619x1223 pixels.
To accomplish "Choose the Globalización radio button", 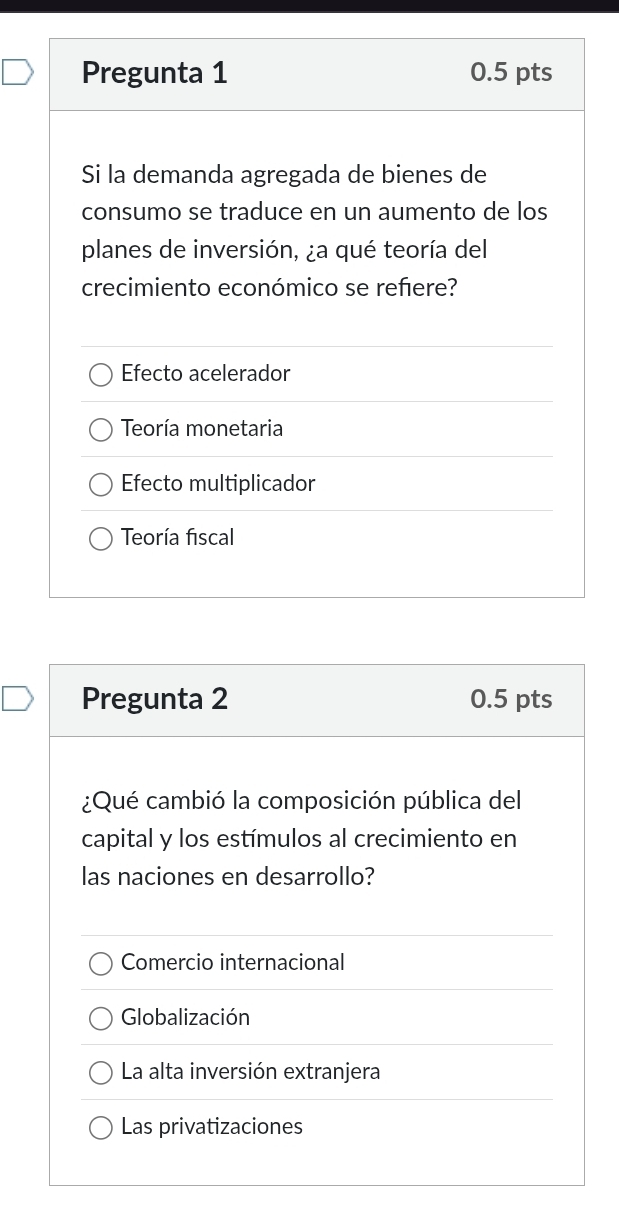I will [x=101, y=1019].
